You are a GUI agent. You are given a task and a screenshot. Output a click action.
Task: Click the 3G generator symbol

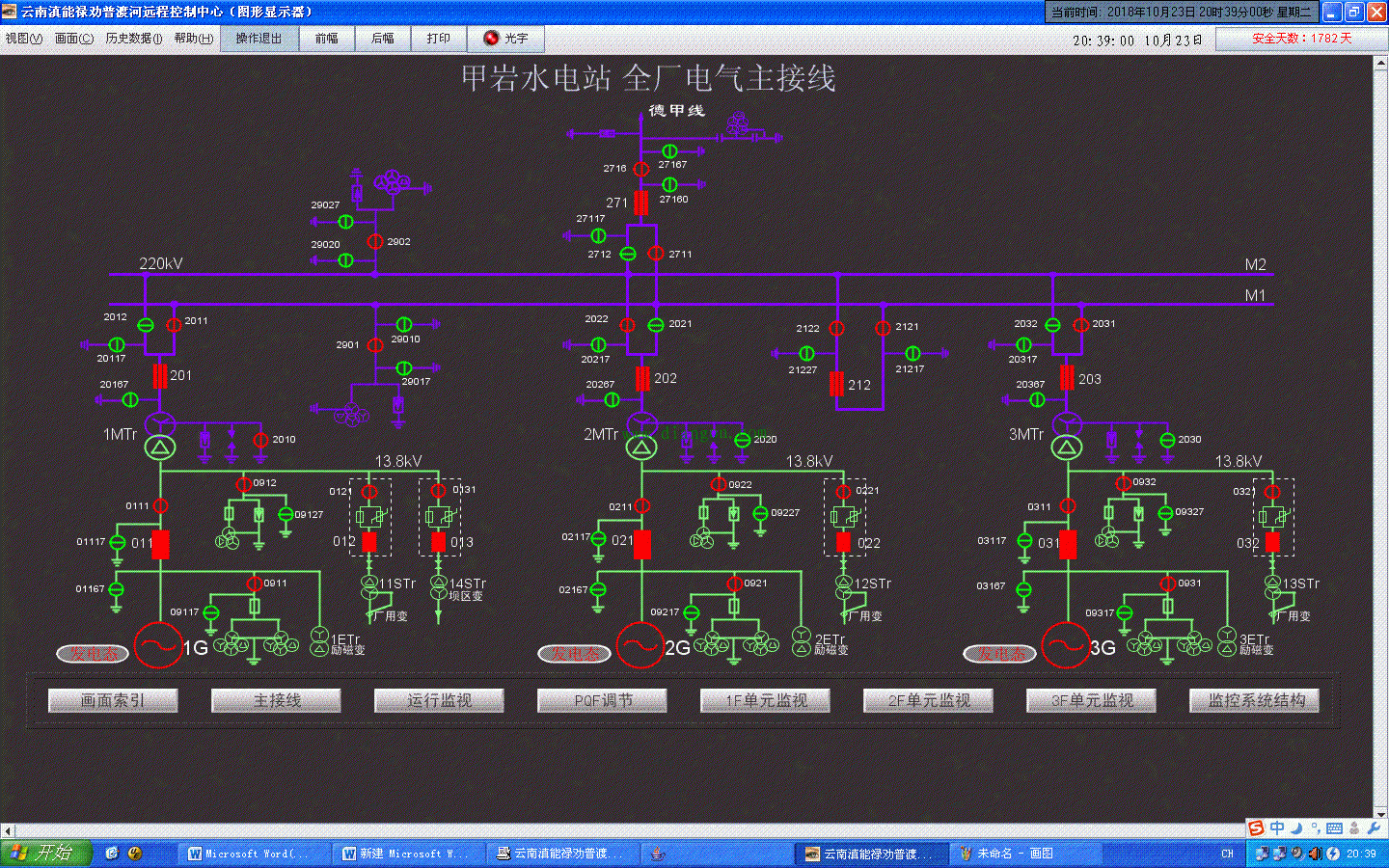[1066, 645]
